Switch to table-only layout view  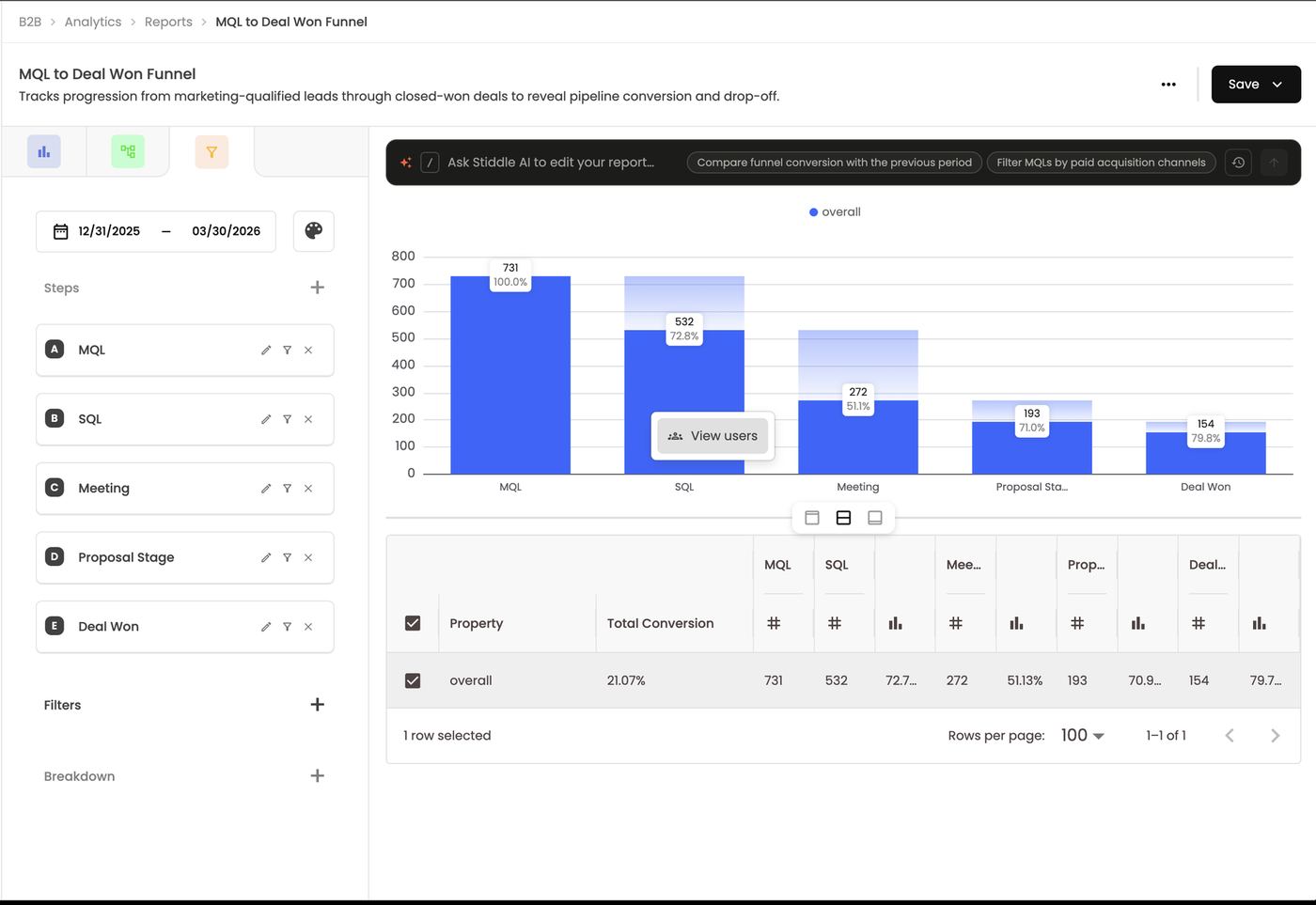pos(874,518)
